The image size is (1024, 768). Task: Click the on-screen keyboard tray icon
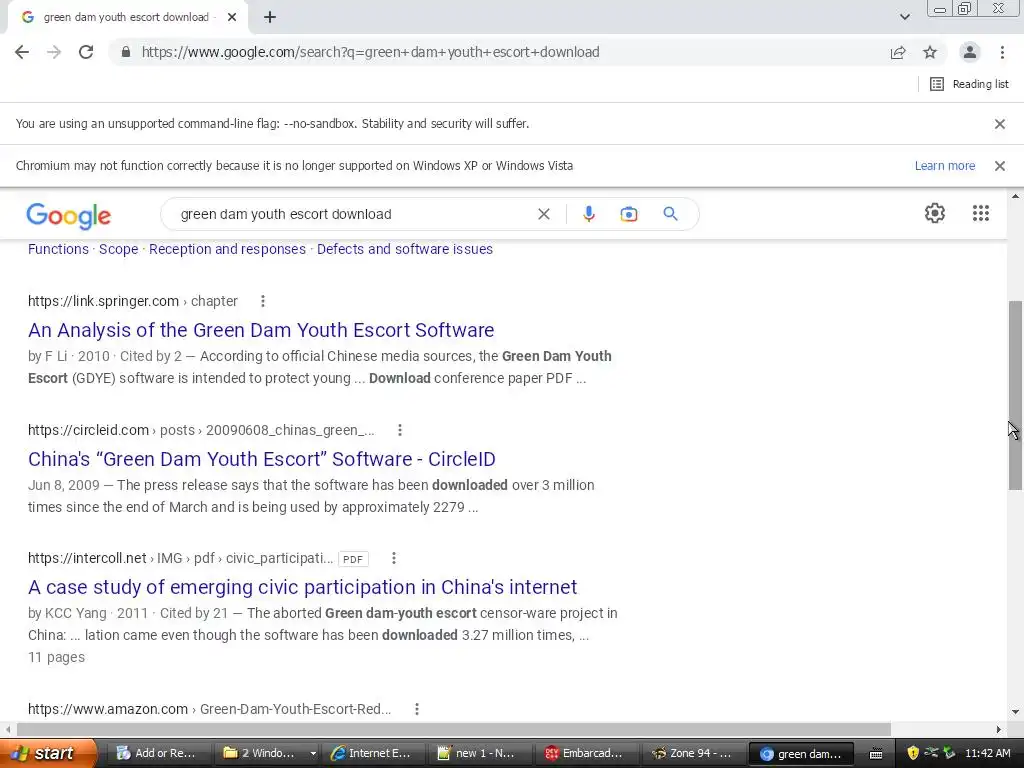[x=876, y=754]
